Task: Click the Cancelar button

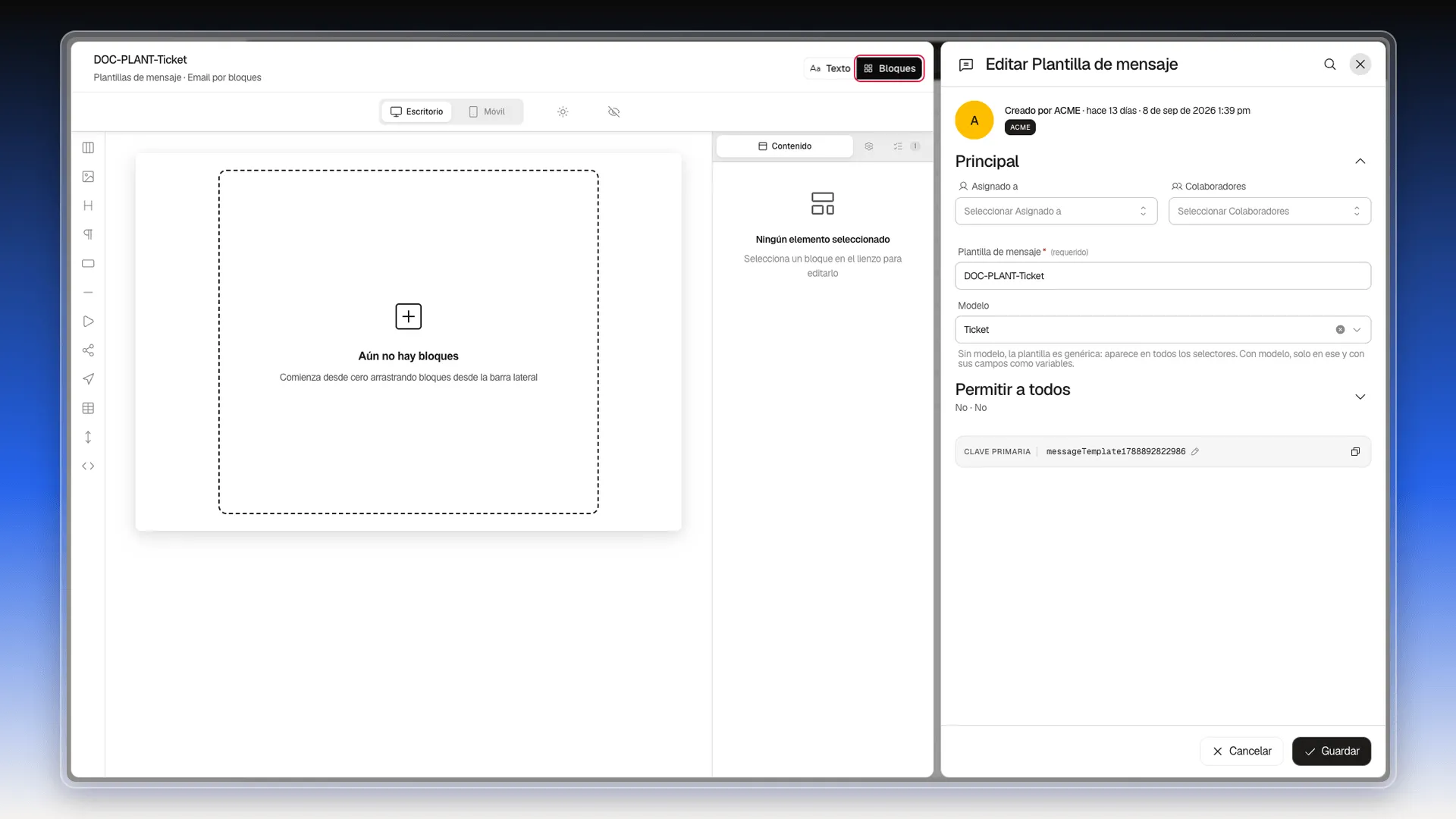Action: pyautogui.click(x=1241, y=752)
